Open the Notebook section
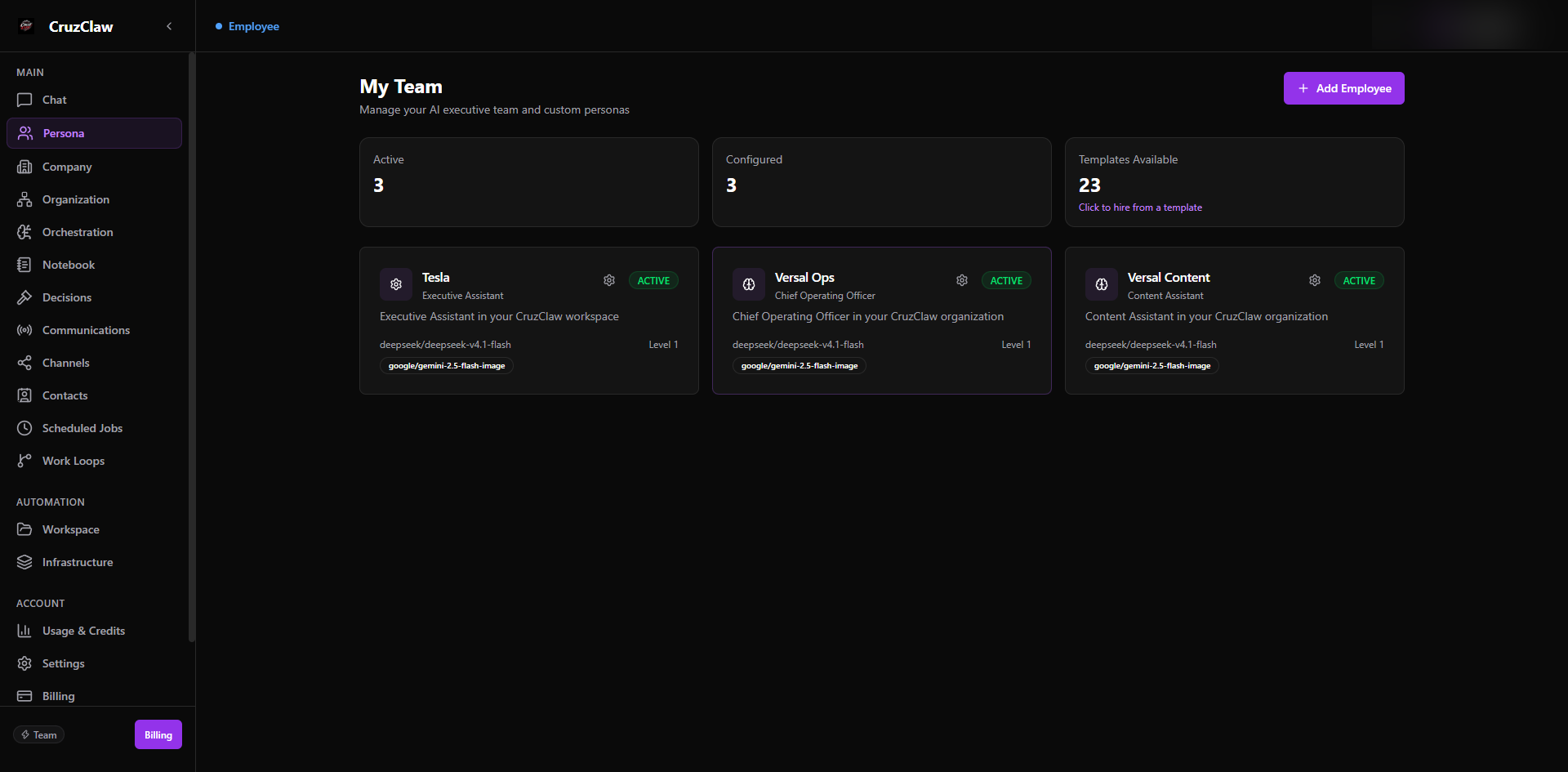This screenshot has height=772, width=1568. [x=94, y=265]
